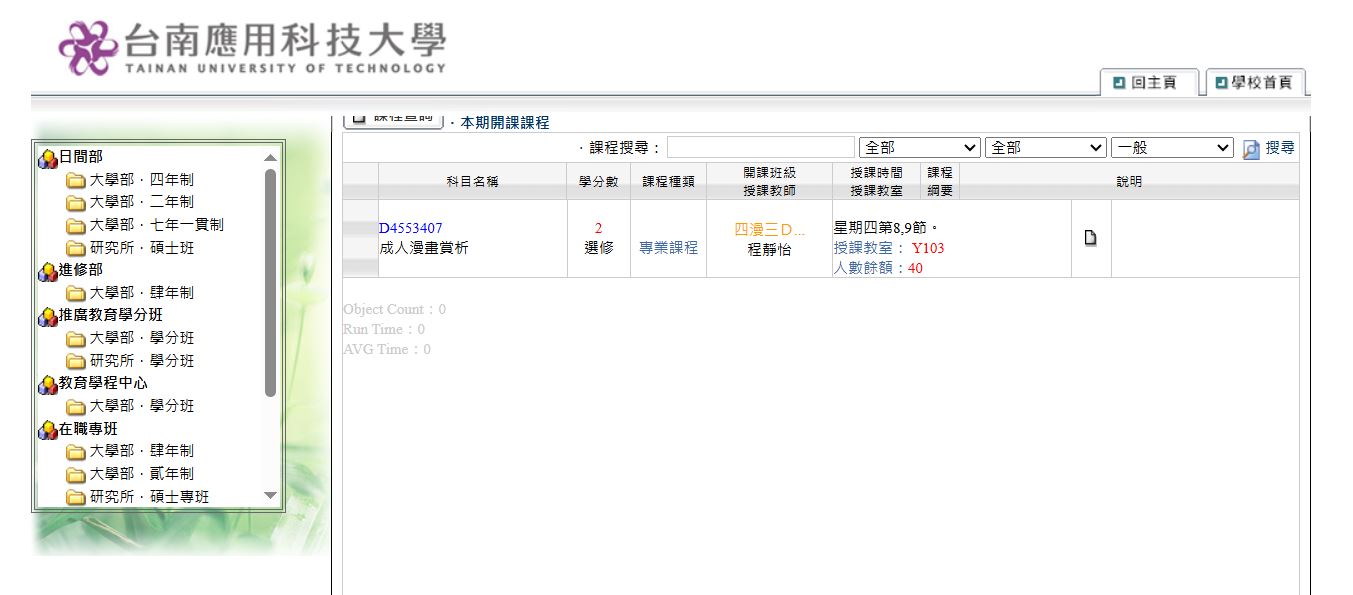Open folder 研究所．碩士班
The height and width of the screenshot is (595, 1353).
coord(142,247)
